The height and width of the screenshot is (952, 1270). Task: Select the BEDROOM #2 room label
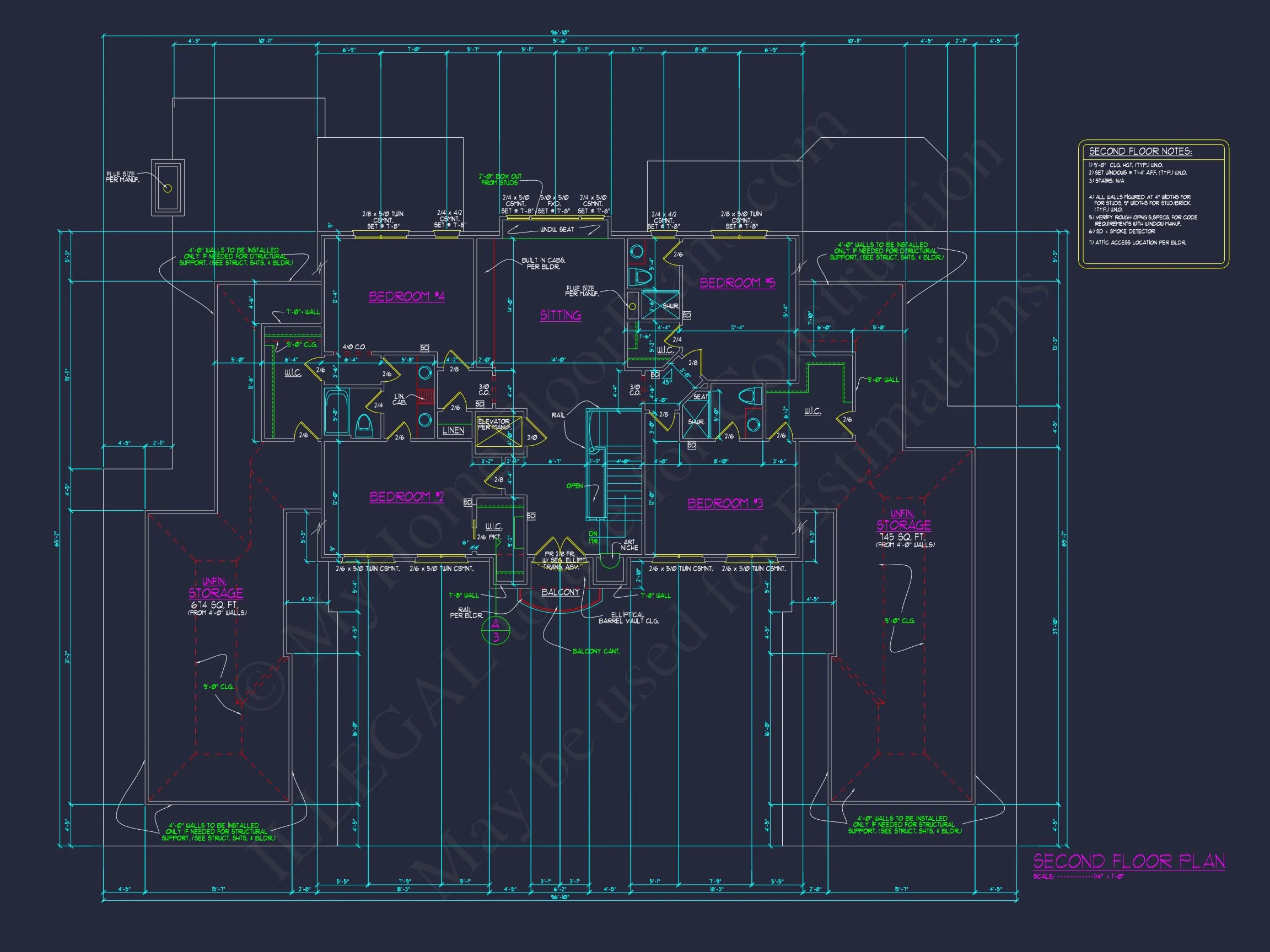click(x=406, y=497)
